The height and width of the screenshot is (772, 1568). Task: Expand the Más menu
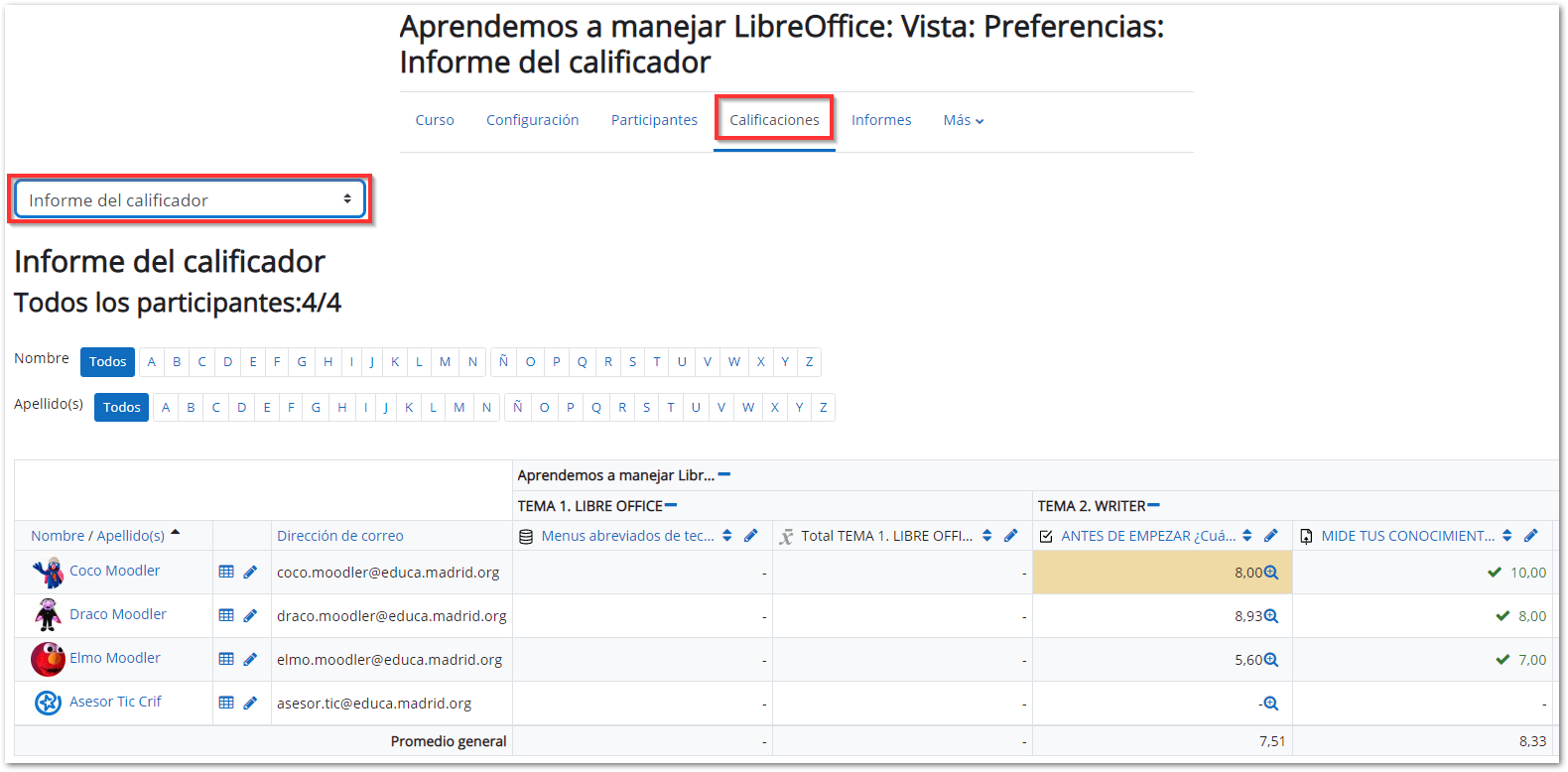964,120
